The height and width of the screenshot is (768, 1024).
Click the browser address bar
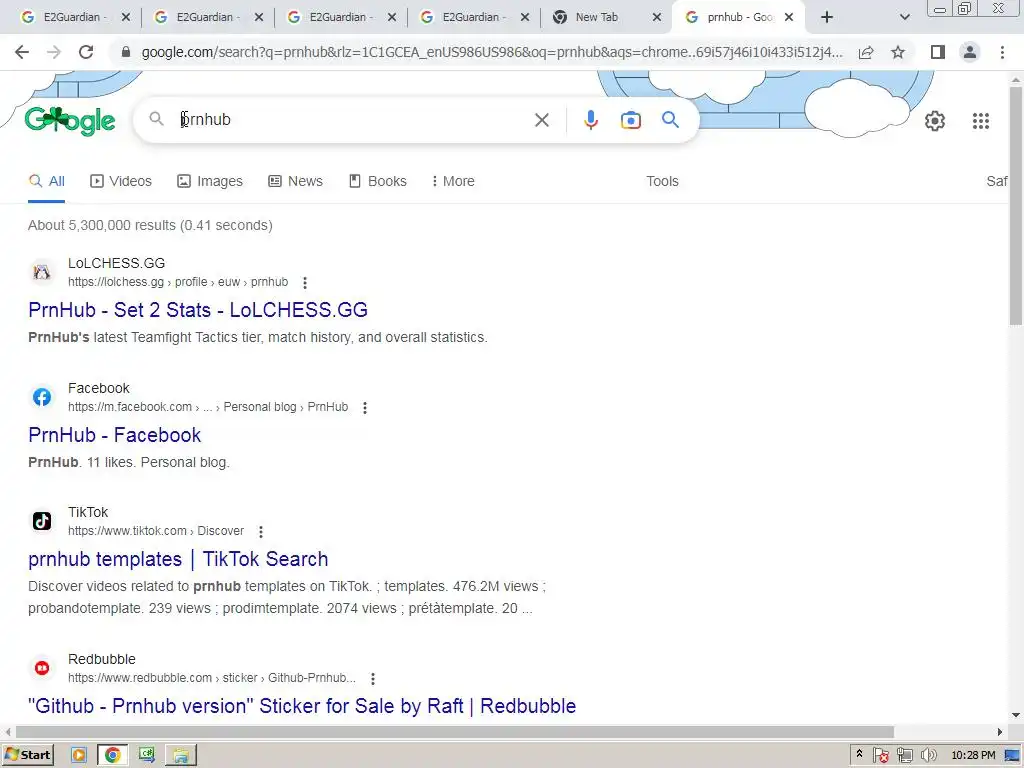[x=491, y=52]
